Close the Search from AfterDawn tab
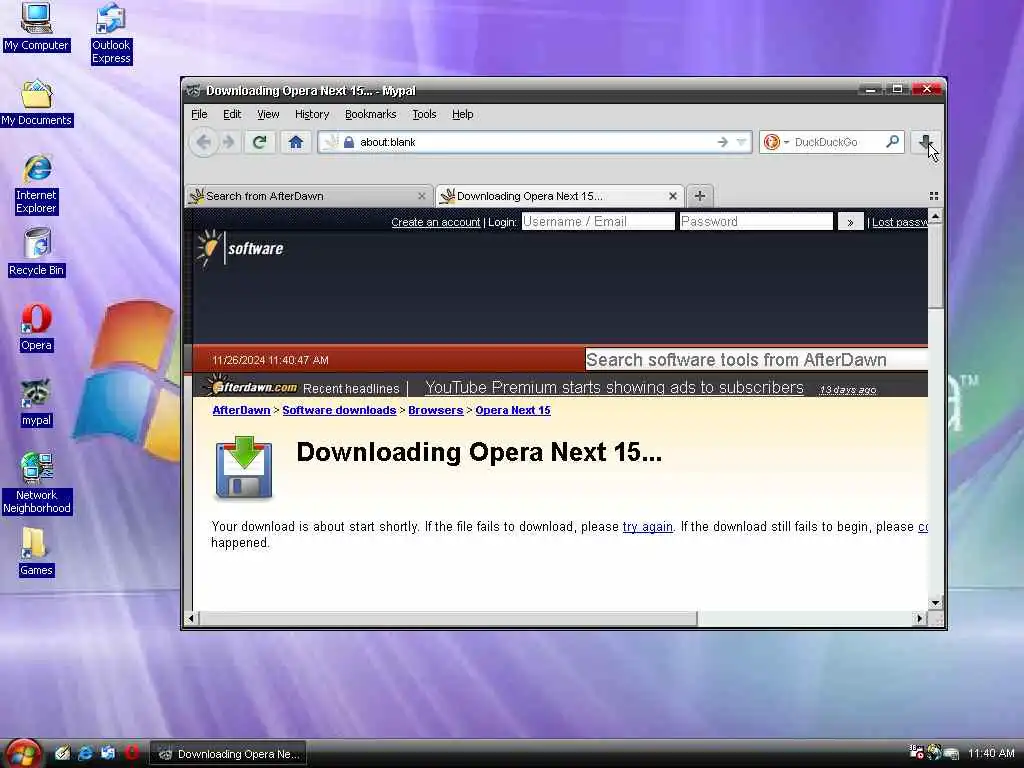The height and width of the screenshot is (768, 1024). click(x=421, y=196)
